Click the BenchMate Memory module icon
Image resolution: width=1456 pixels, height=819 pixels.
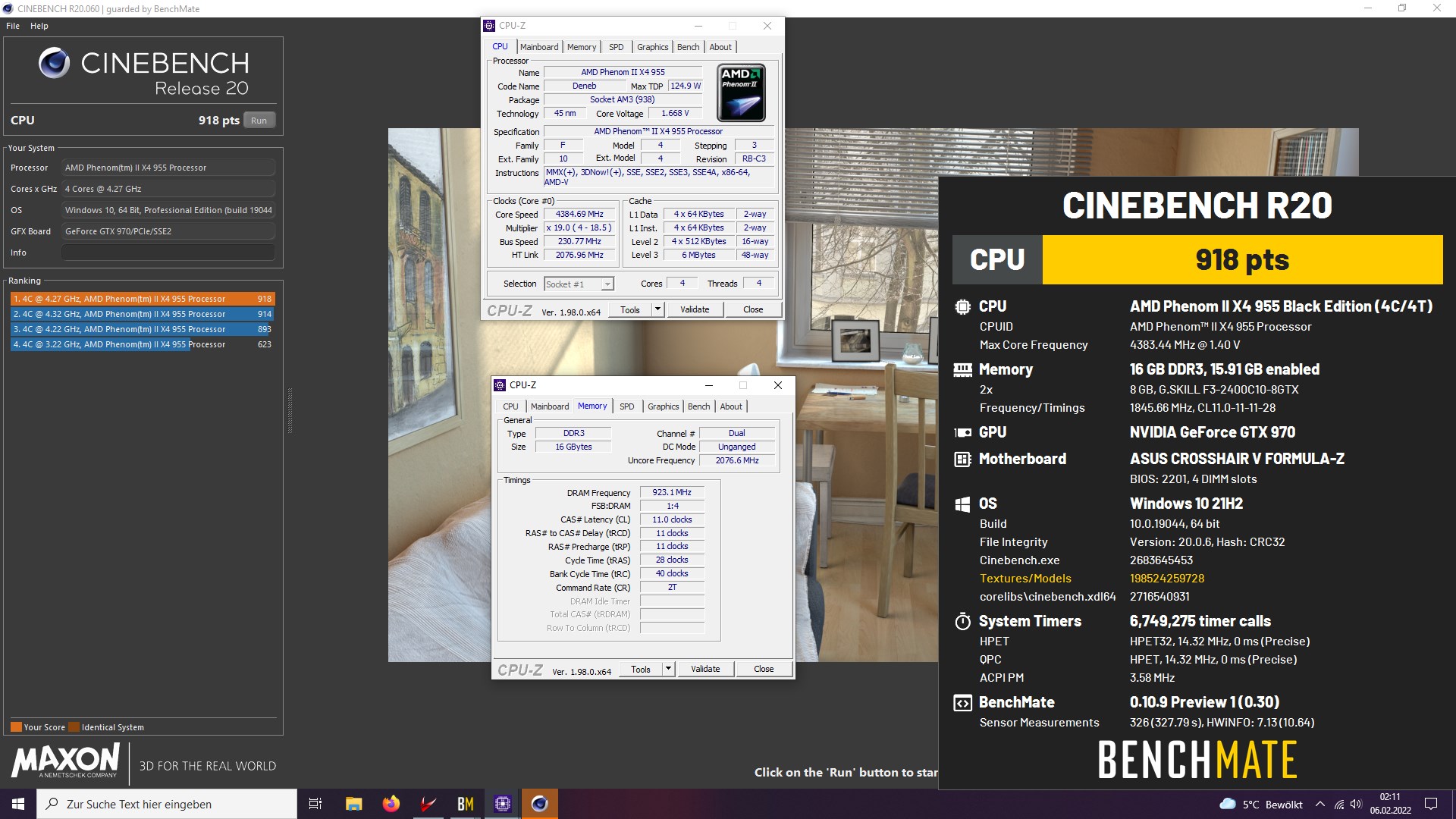[x=962, y=370]
